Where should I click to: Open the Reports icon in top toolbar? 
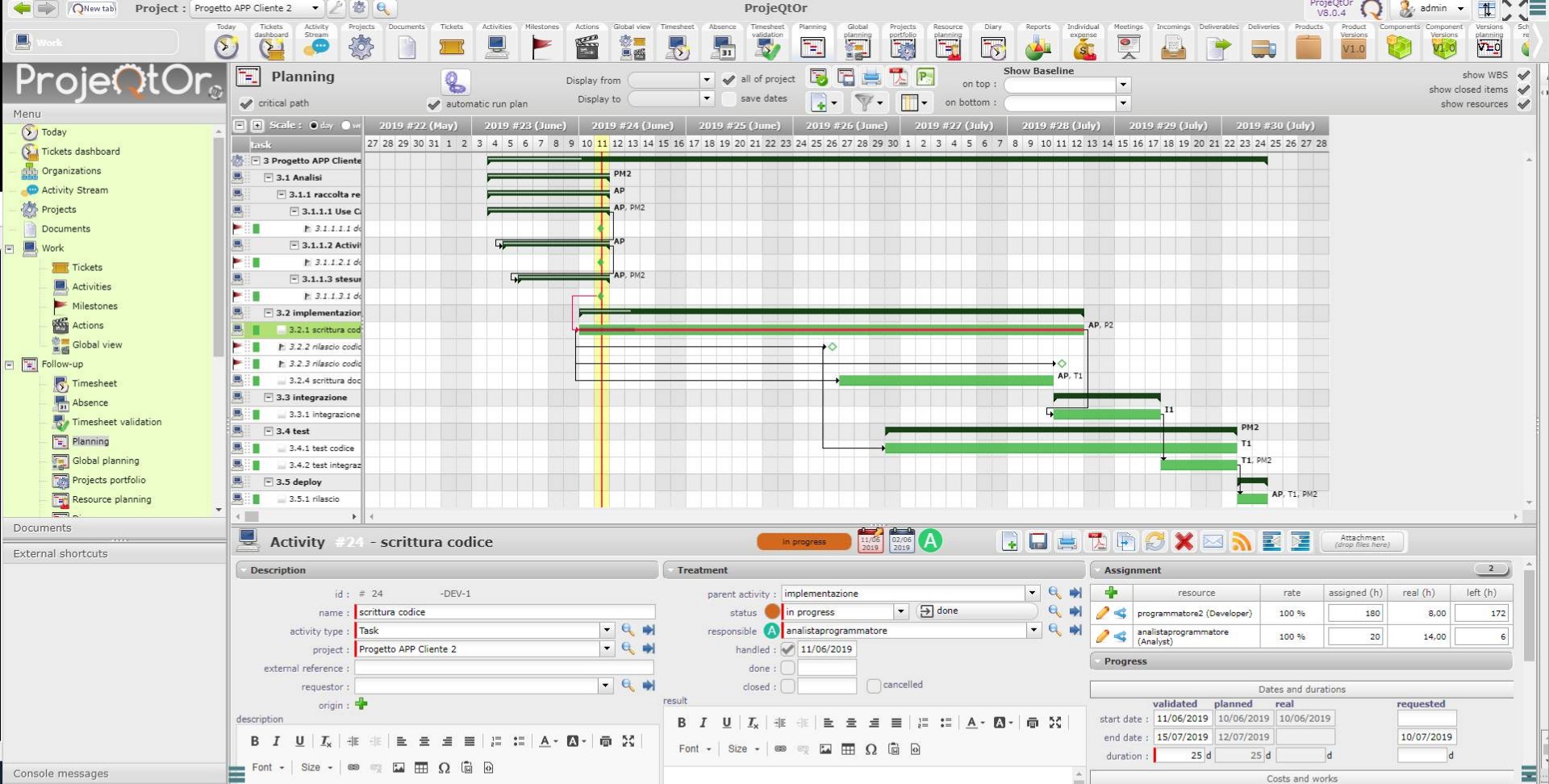coord(1038,47)
